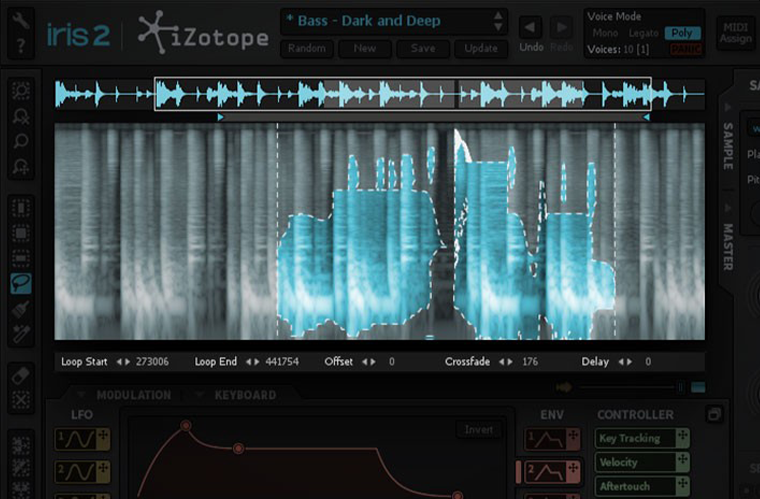
Task: Select the zoom in tool
Action: (21, 166)
